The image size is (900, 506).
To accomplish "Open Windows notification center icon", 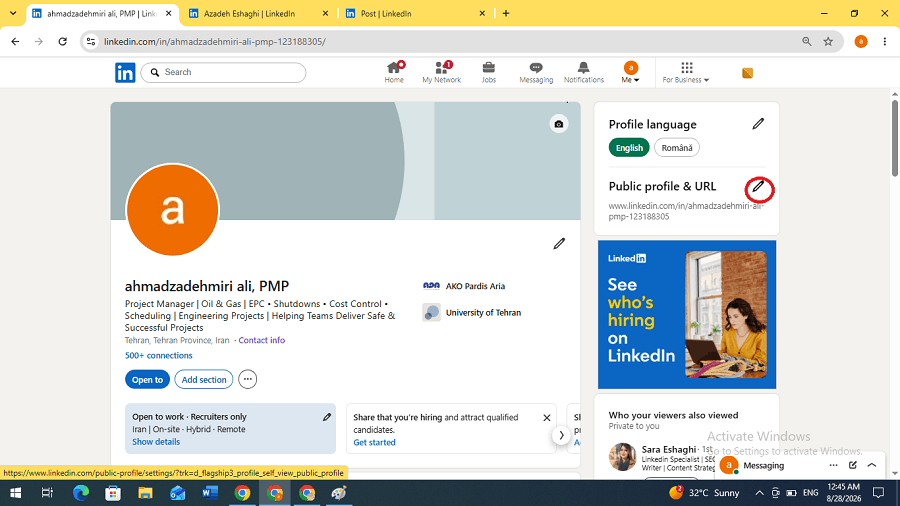I will coord(878,493).
